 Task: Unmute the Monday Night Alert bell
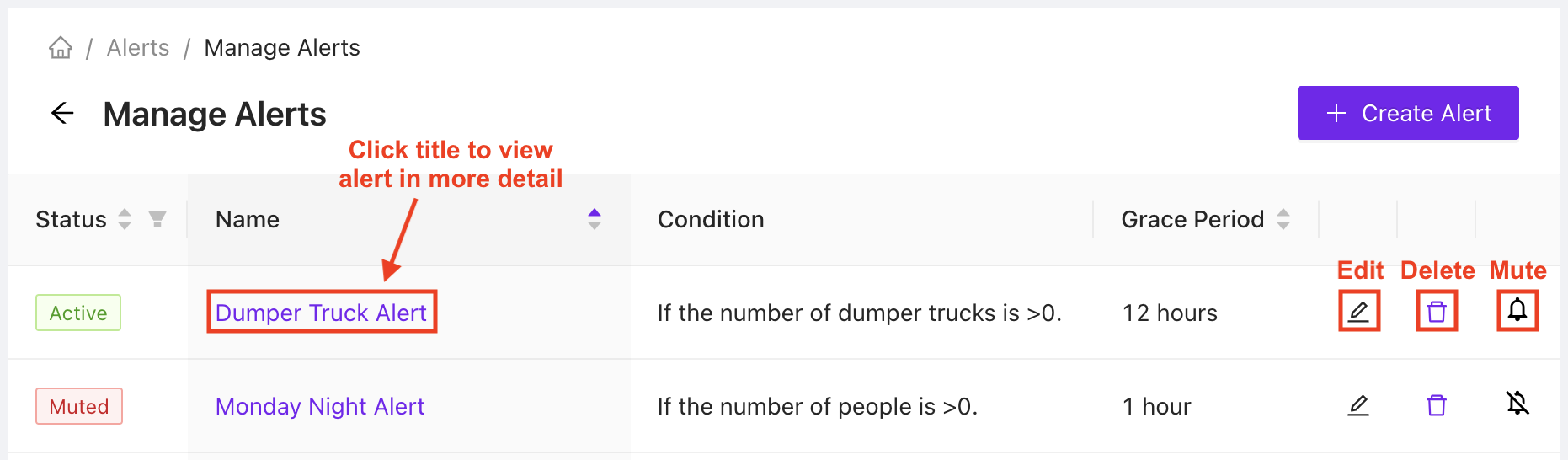pos(1517,404)
